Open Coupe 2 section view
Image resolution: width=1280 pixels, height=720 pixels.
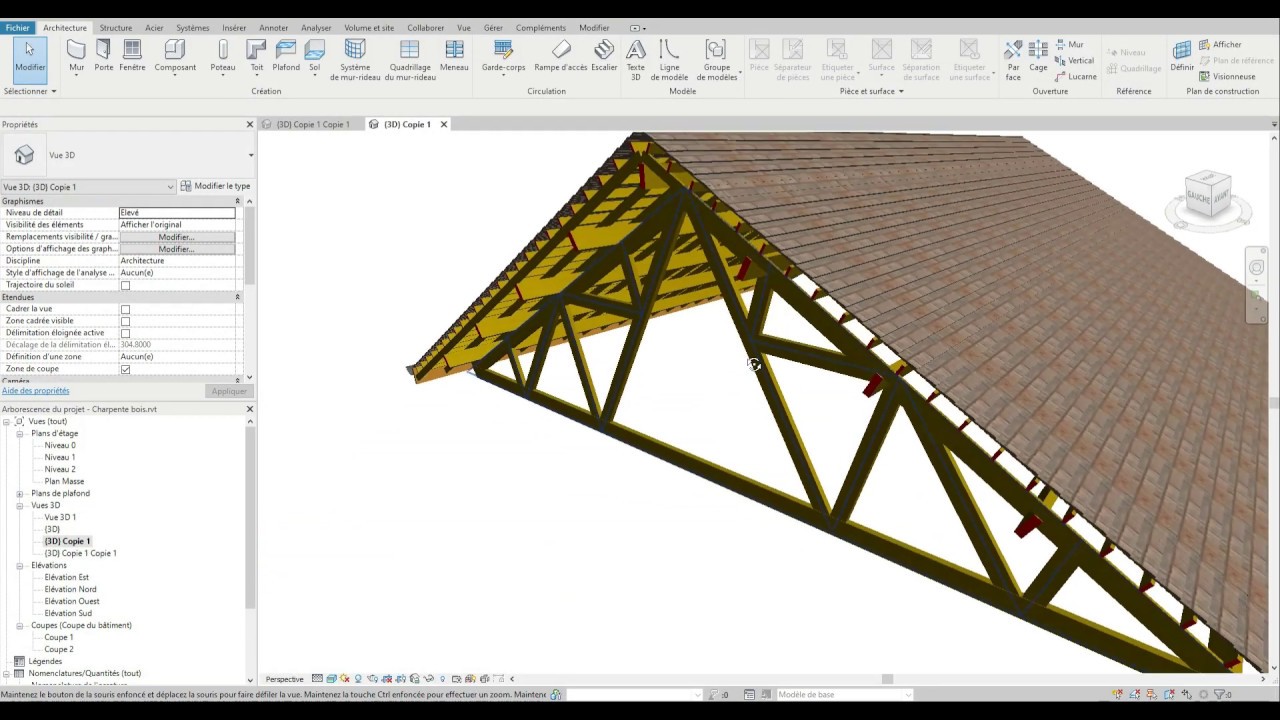pyautogui.click(x=58, y=649)
